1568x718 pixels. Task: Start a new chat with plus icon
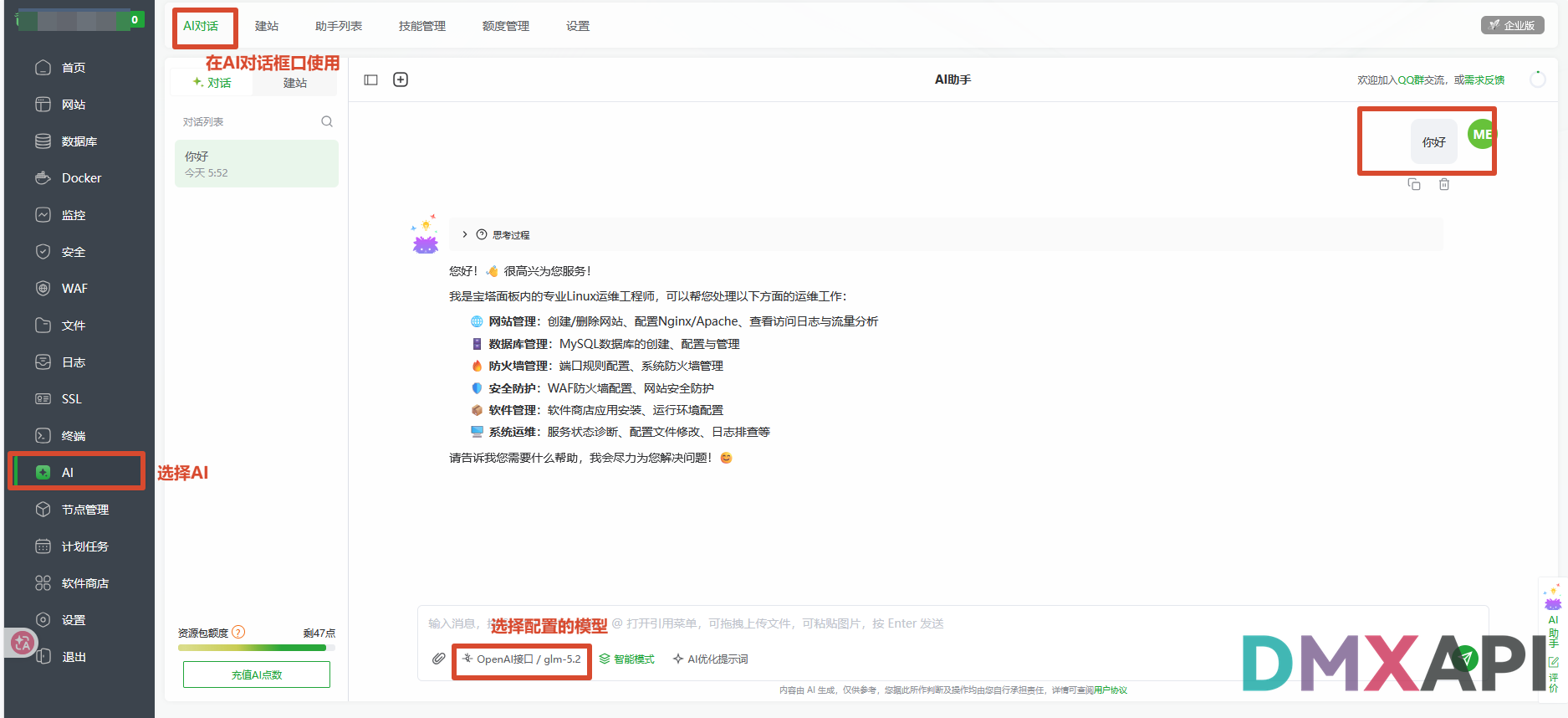point(401,79)
